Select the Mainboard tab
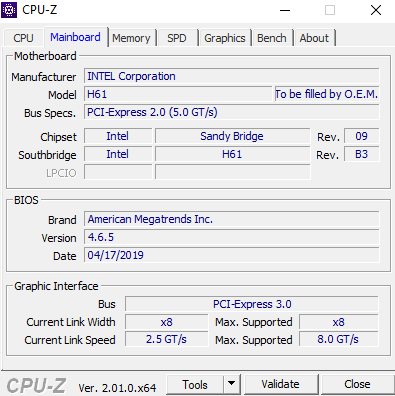Viewport: 395px width, 396px height. pyautogui.click(x=75, y=37)
